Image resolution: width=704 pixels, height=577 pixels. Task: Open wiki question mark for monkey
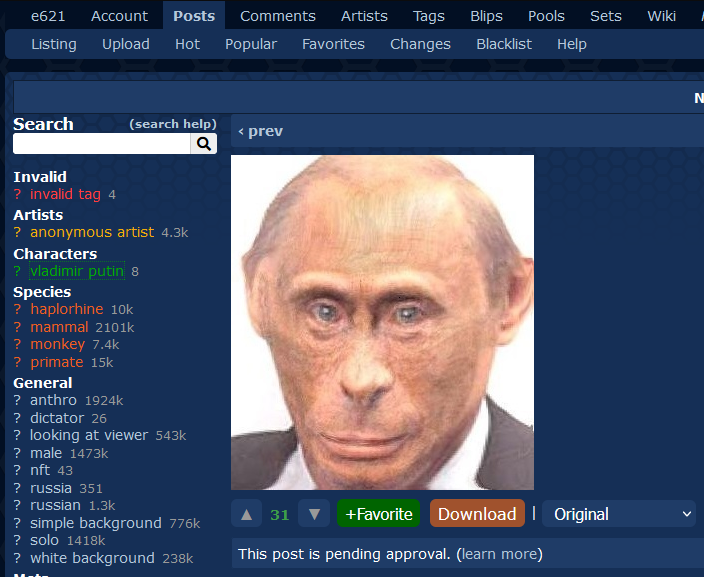click(17, 344)
